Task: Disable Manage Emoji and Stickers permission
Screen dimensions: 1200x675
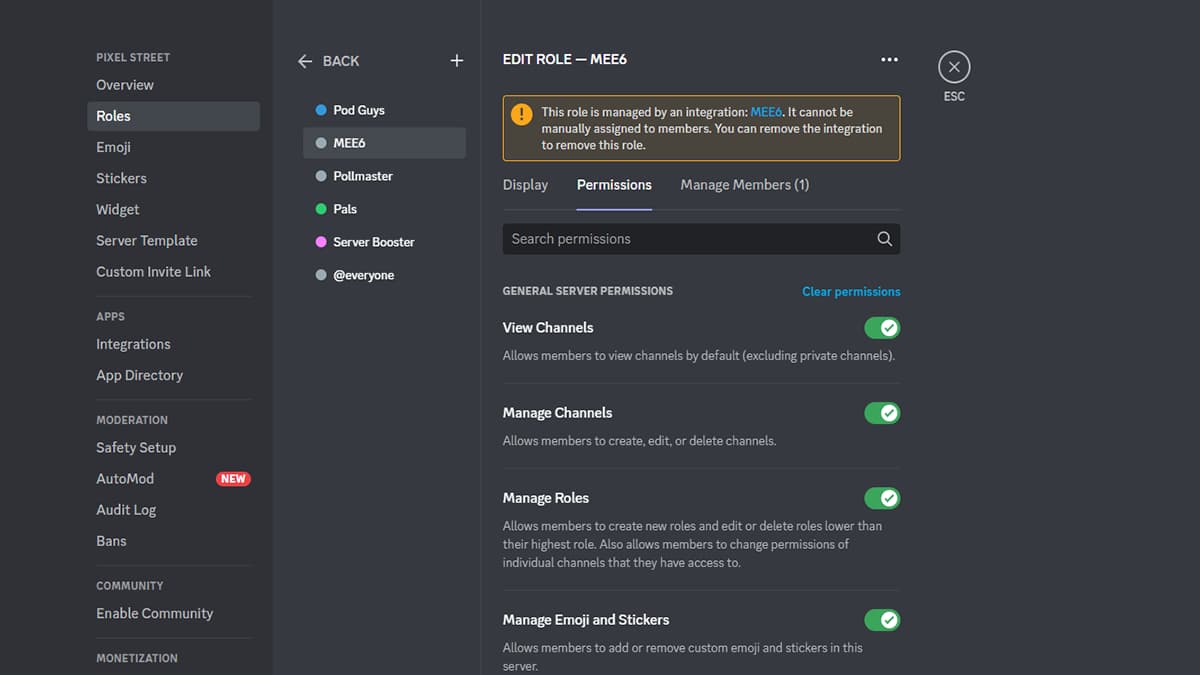Action: [882, 620]
